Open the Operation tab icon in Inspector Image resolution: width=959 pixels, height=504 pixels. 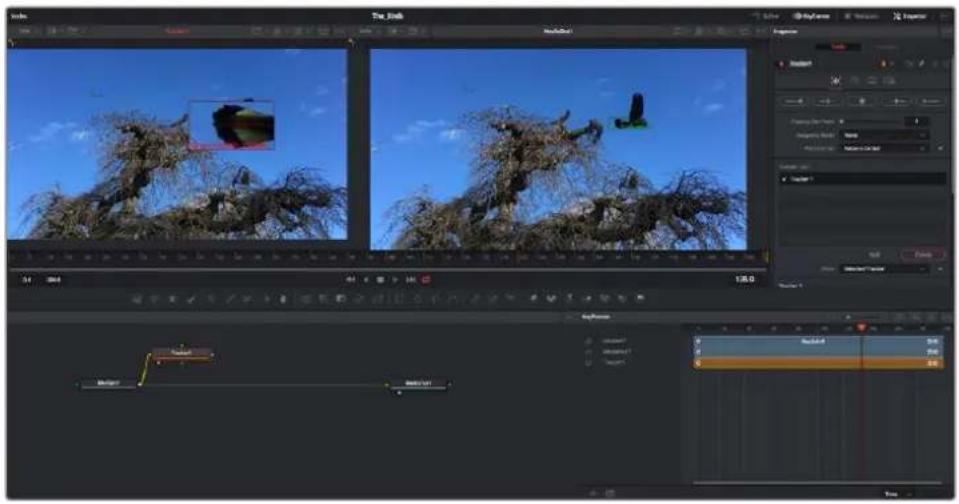click(x=854, y=81)
